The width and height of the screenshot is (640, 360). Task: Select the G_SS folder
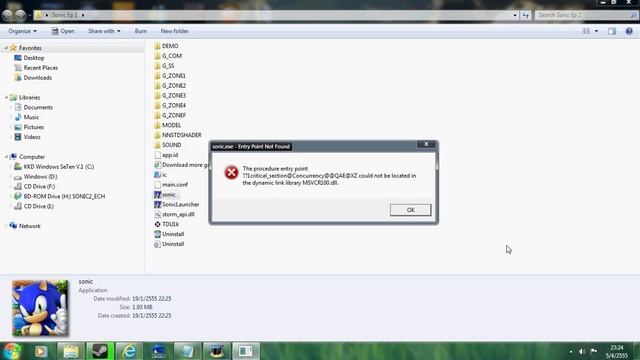(x=168, y=66)
